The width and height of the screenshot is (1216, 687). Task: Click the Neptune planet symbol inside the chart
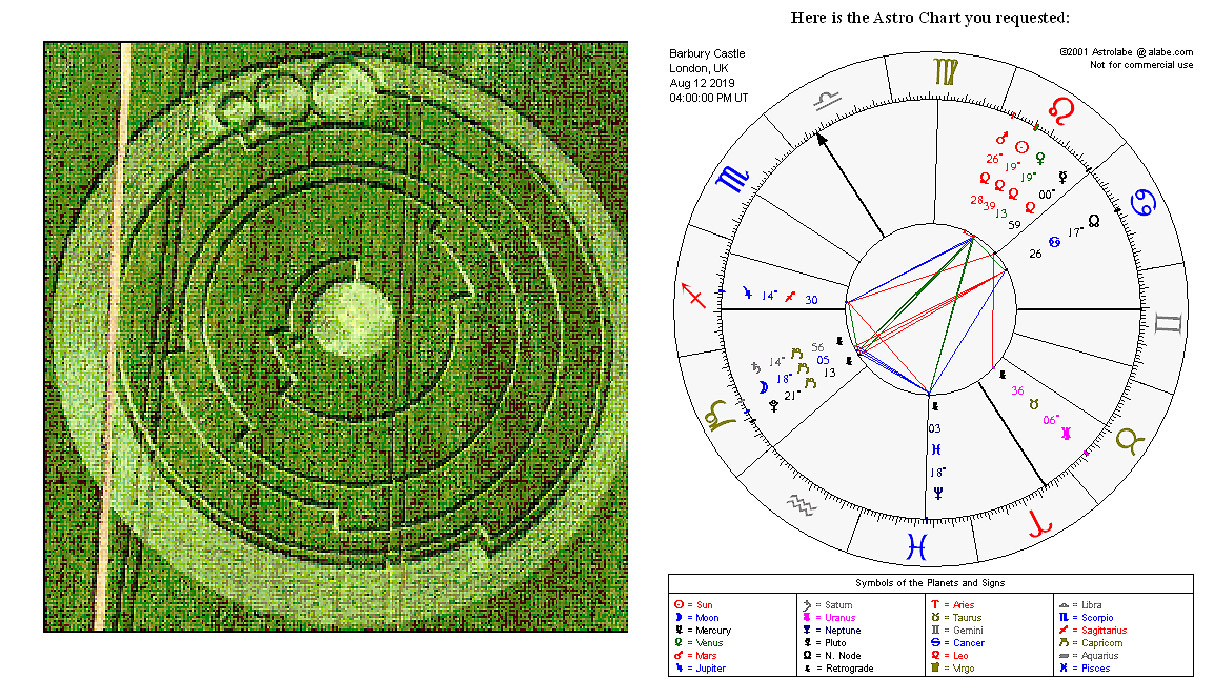coord(938,492)
